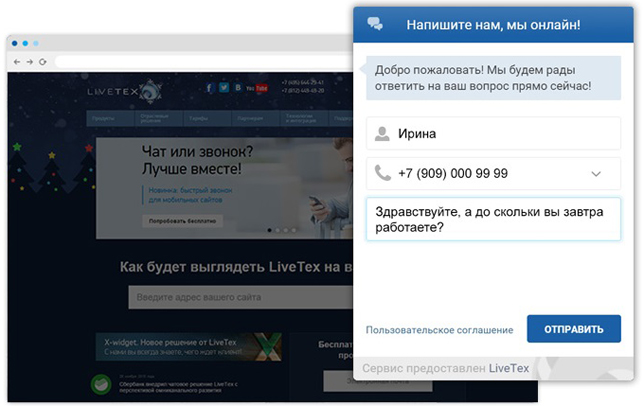The width and height of the screenshot is (644, 406).
Task: Click the Введите адрес вашего сайта field
Action: 241,297
